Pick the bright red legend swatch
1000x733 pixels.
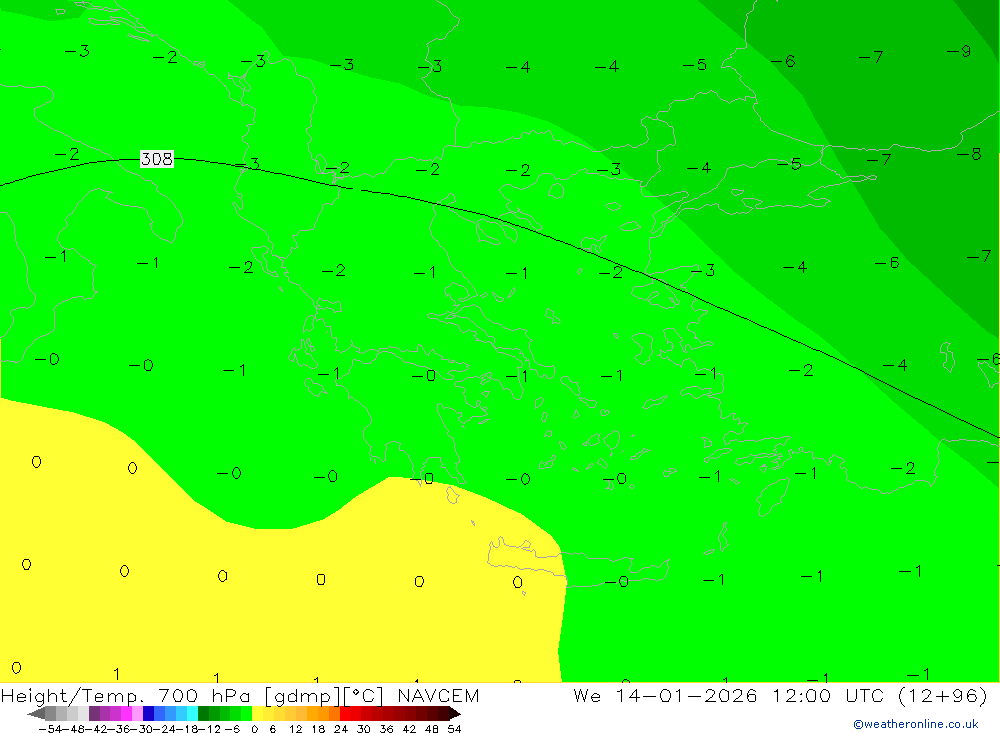346,713
